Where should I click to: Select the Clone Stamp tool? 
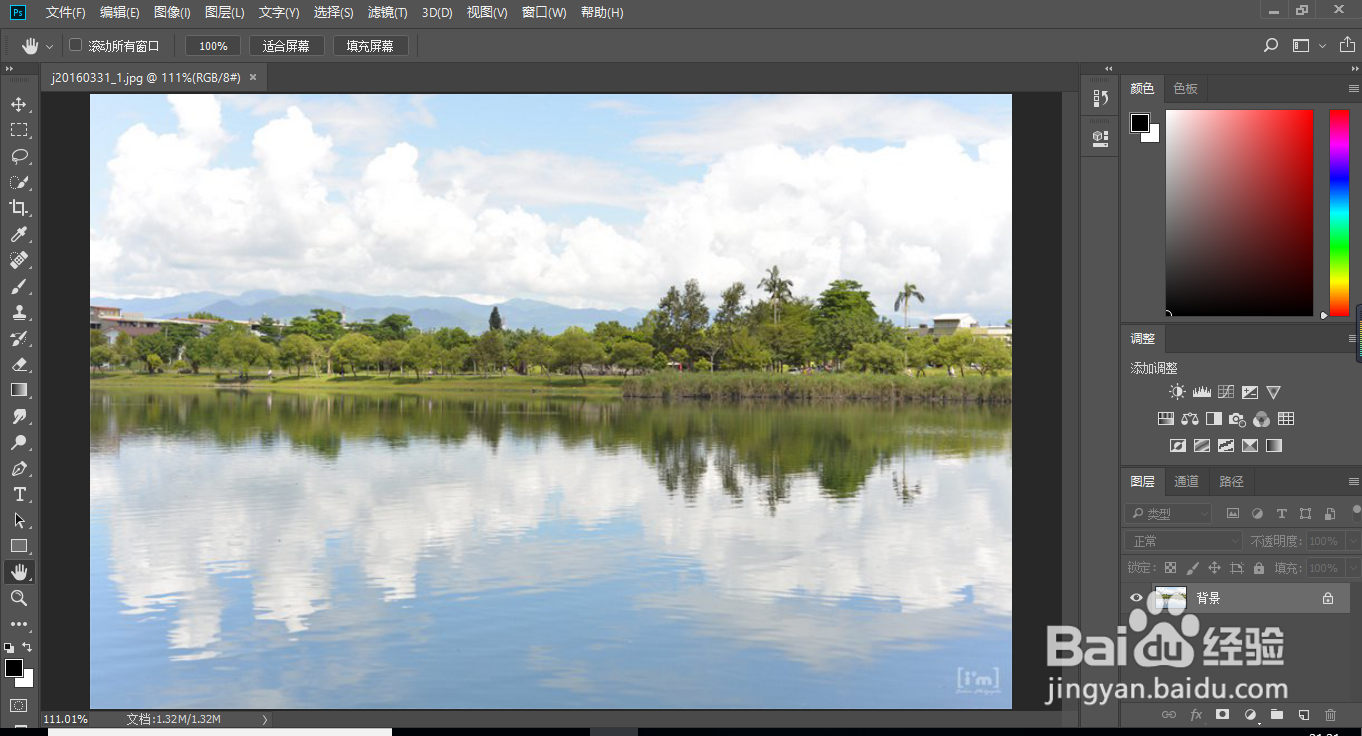point(18,312)
